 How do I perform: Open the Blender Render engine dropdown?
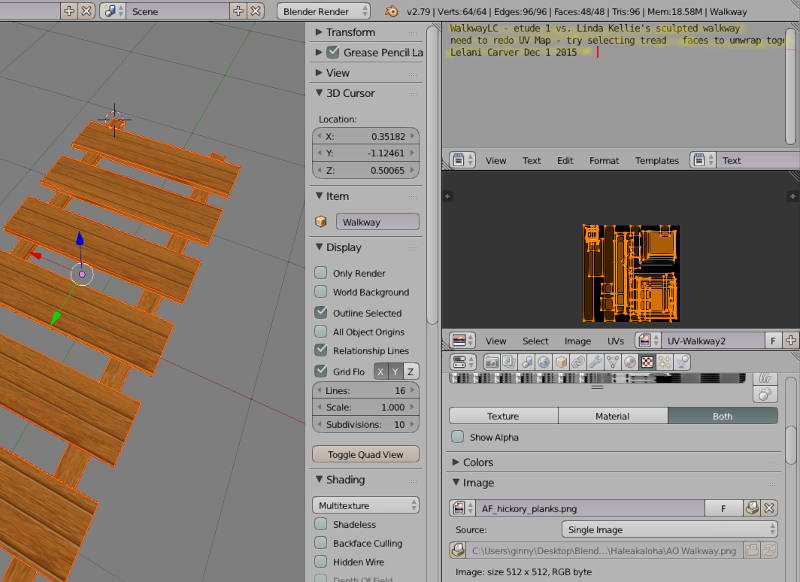point(323,11)
